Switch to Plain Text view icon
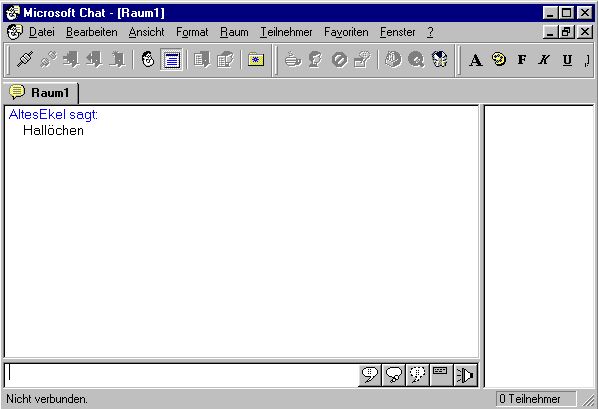Image resolution: width=598 pixels, height=409 pixels. [x=171, y=60]
